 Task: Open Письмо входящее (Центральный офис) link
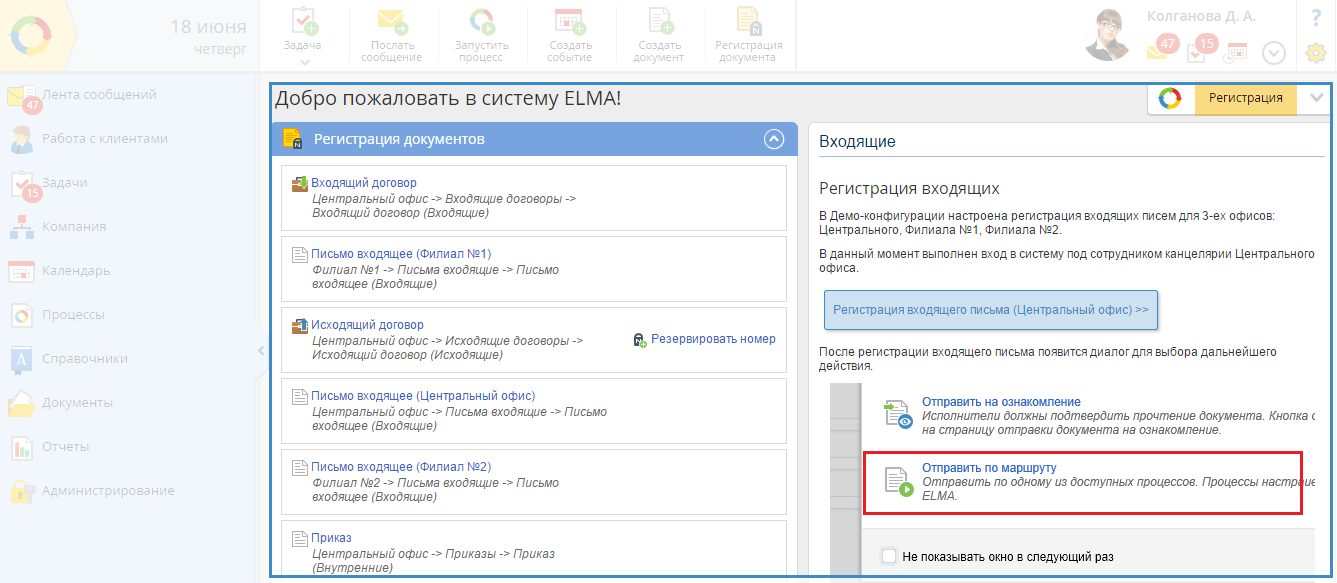click(x=423, y=396)
